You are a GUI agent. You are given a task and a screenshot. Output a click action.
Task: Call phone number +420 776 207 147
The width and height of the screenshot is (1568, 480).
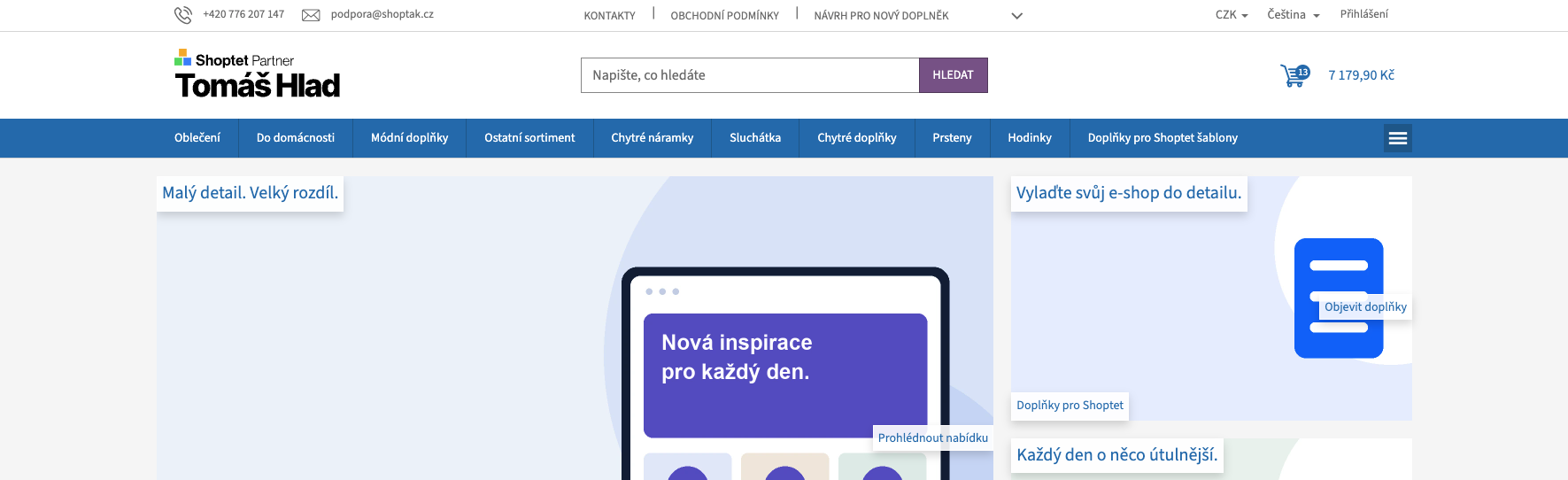click(x=243, y=14)
